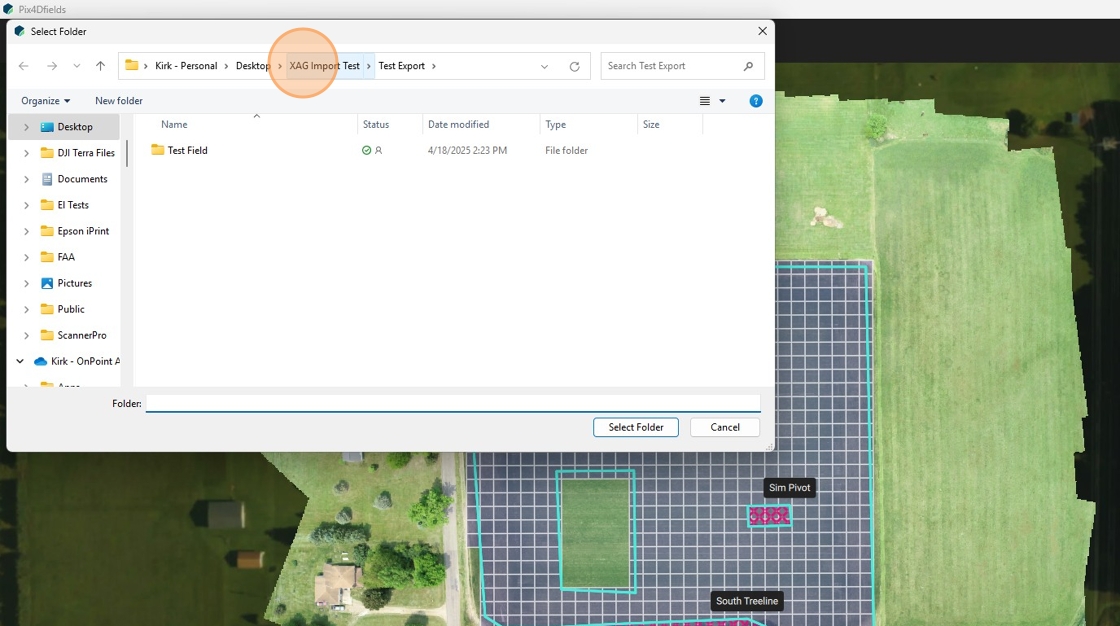Image resolution: width=1120 pixels, height=626 pixels.
Task: Sort by Type column
Action: point(556,124)
